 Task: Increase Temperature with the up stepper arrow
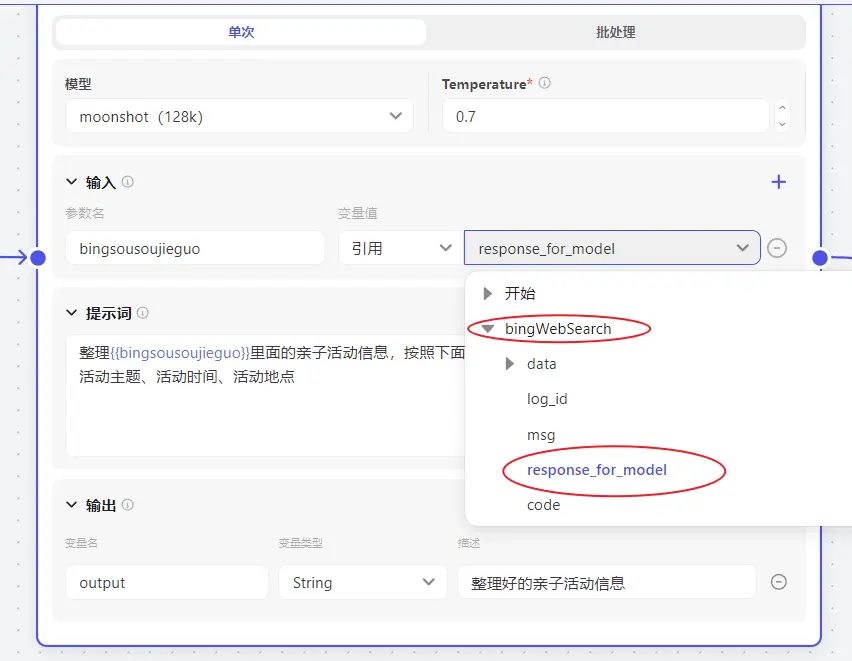click(782, 108)
